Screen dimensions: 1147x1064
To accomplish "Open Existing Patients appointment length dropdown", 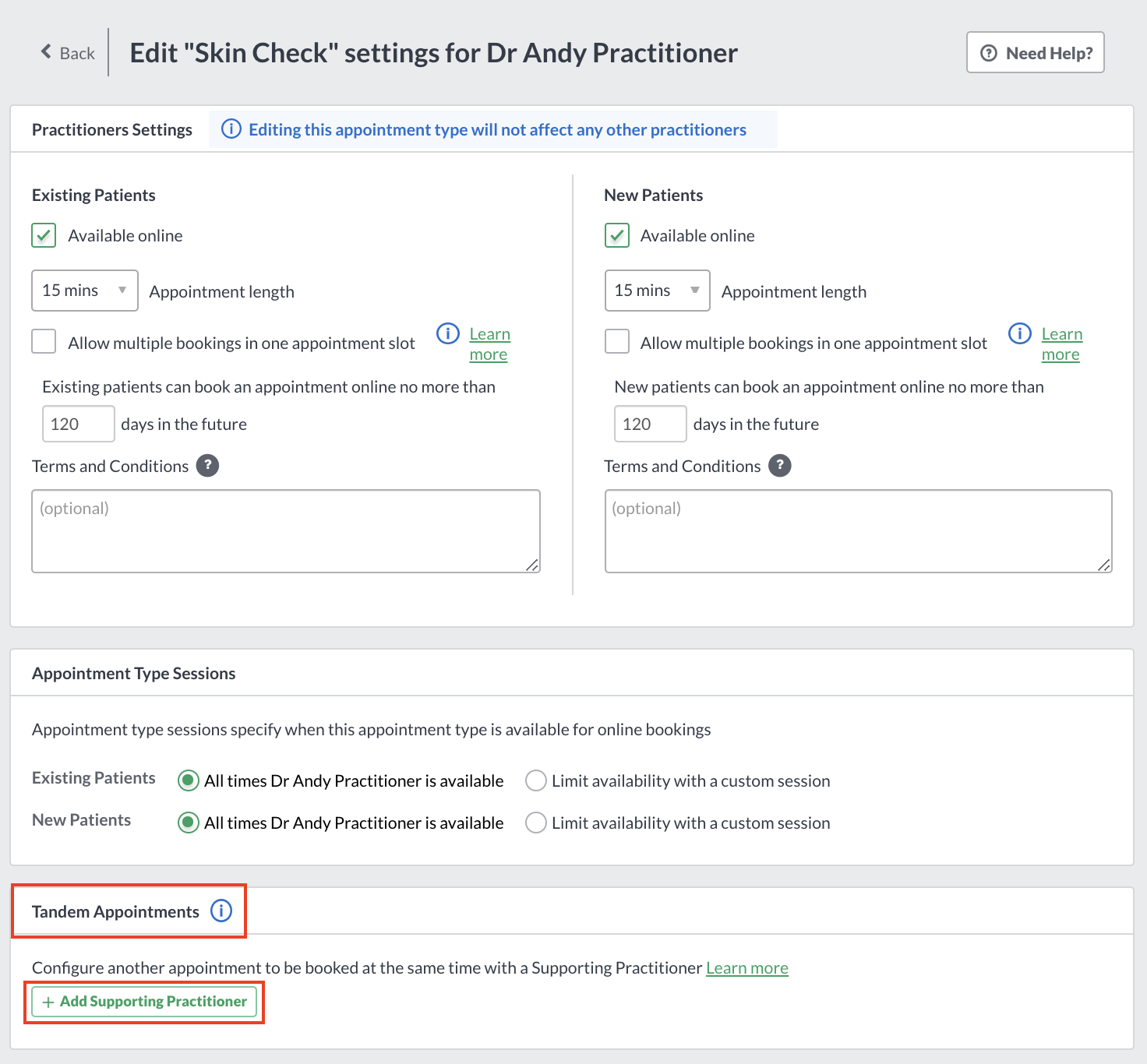I will pyautogui.click(x=85, y=291).
